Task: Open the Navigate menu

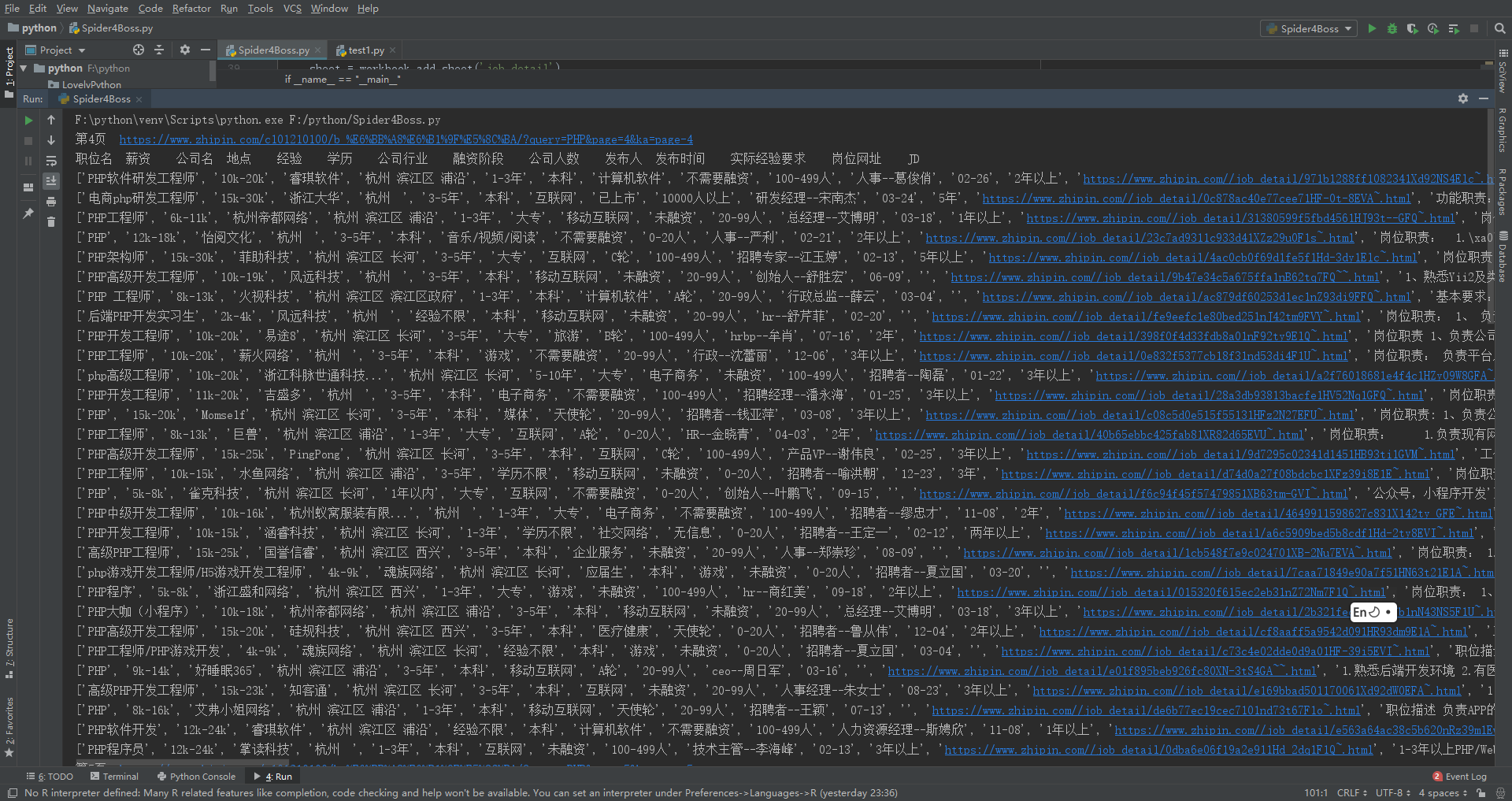Action: [x=107, y=8]
